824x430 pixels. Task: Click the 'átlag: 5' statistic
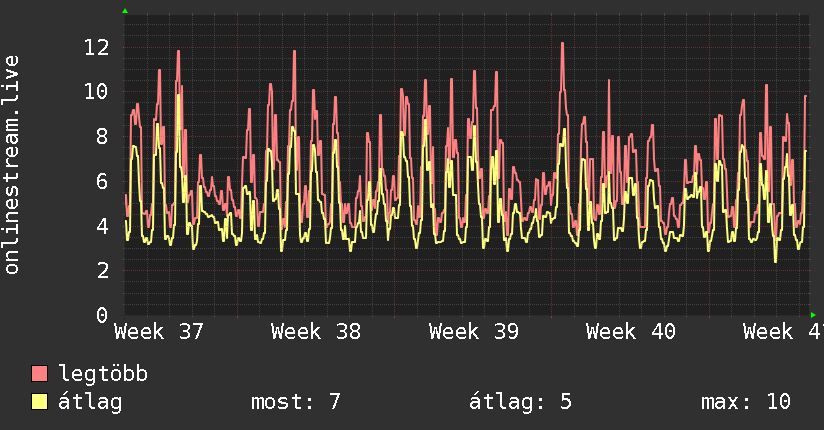click(x=520, y=402)
